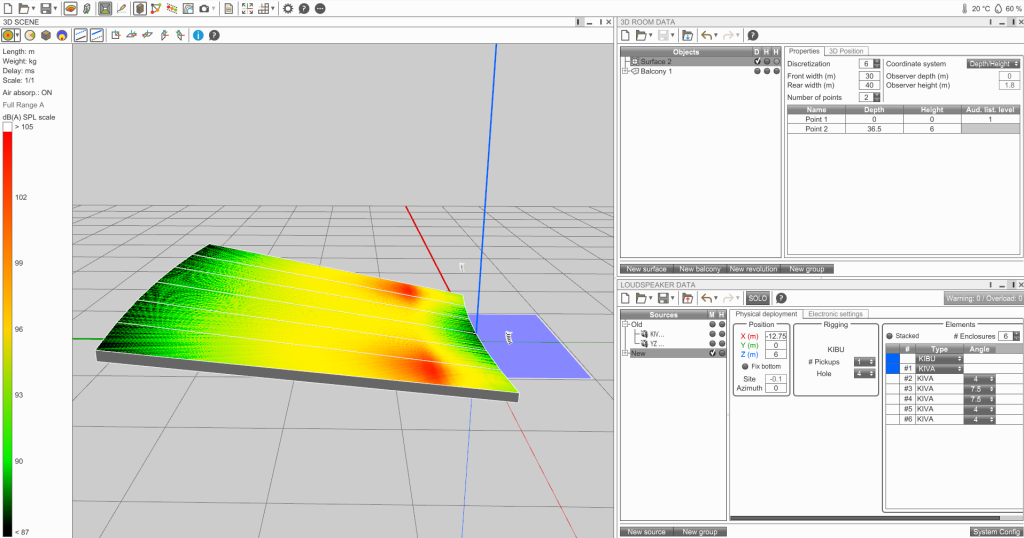The width and height of the screenshot is (1024, 538).
Task: Toggle the mute dot for the KIV... source
Action: click(x=712, y=334)
